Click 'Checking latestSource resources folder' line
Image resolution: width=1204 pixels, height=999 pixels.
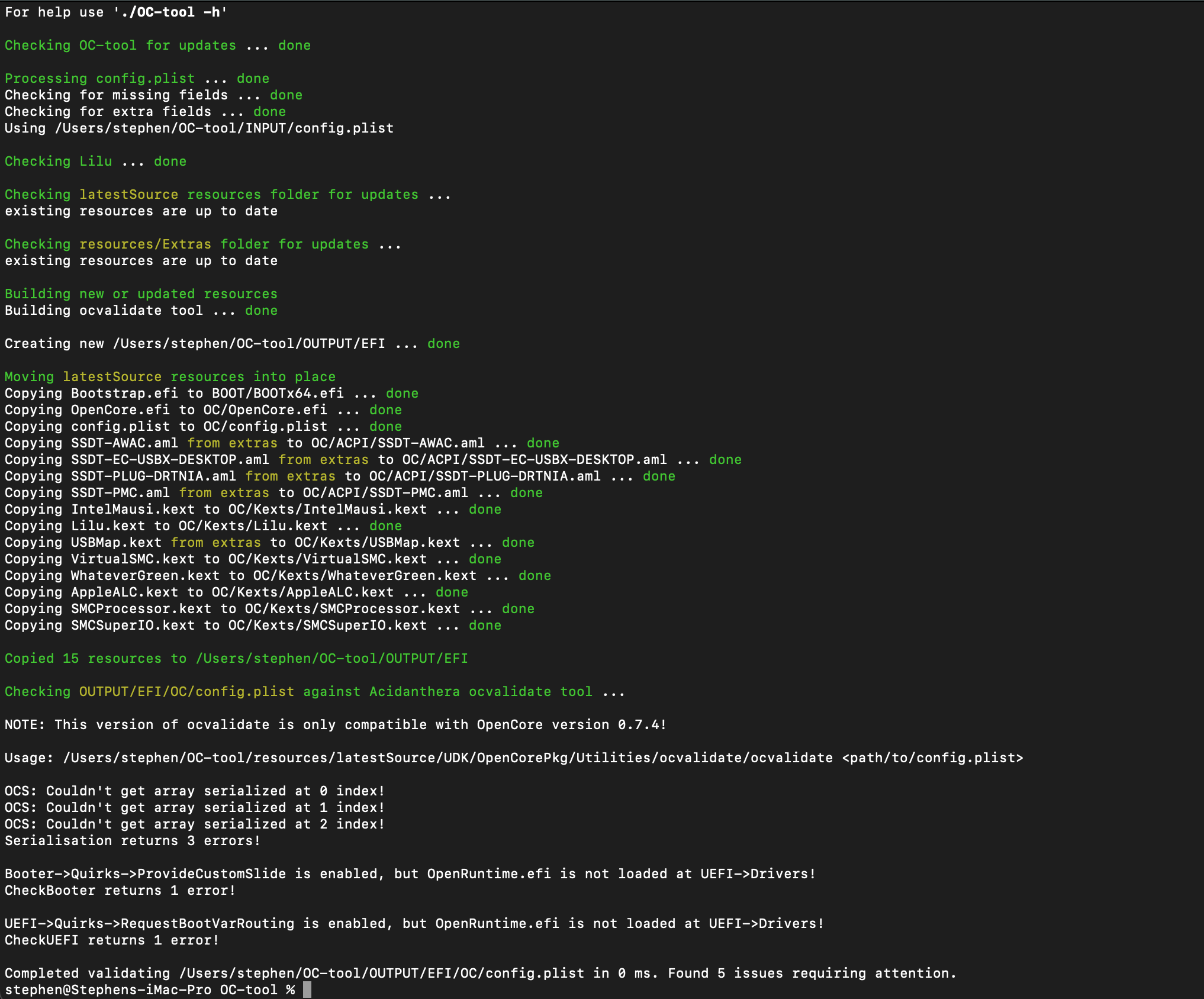[x=228, y=194]
